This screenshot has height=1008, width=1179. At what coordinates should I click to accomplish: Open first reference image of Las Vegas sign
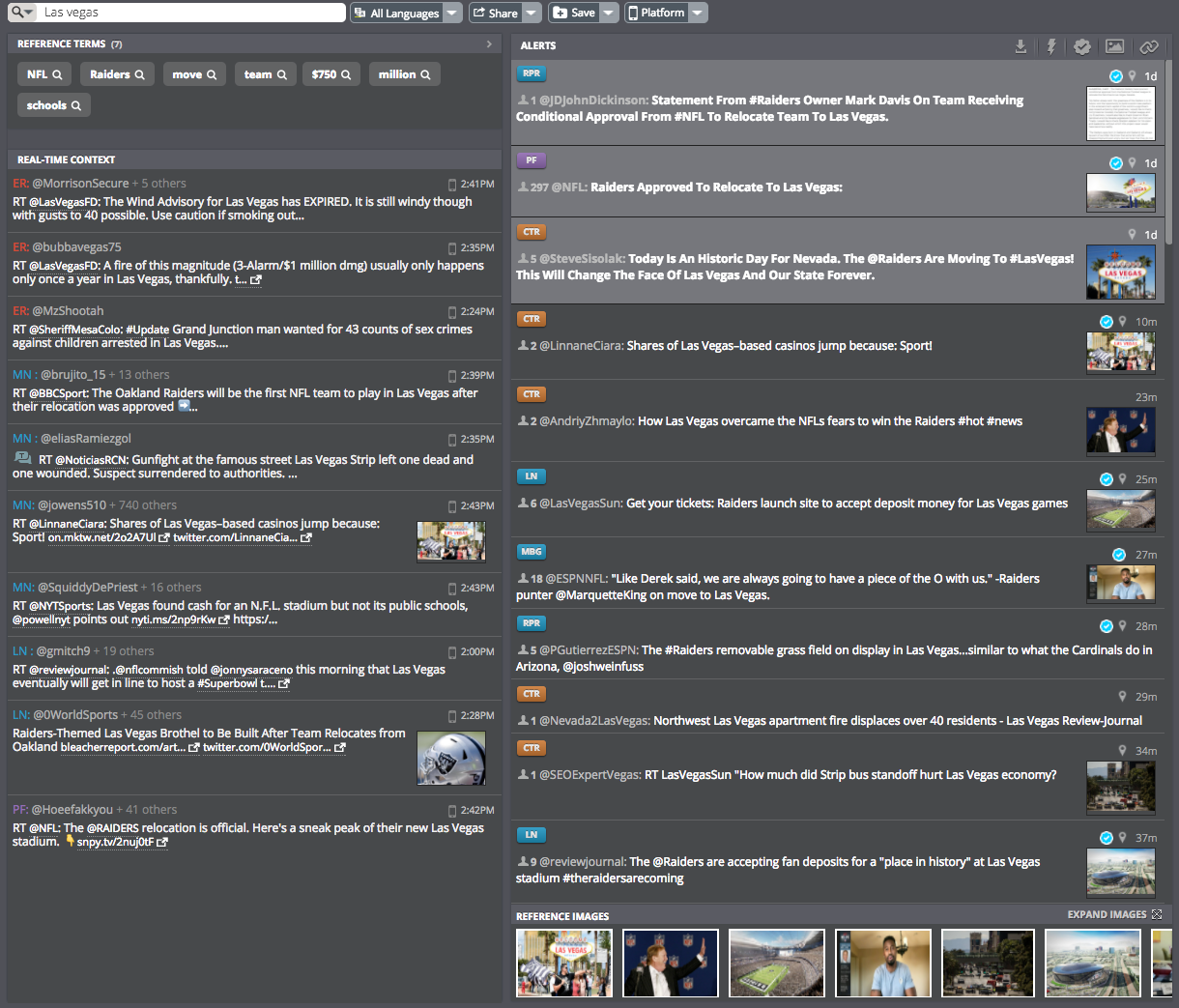coord(564,964)
